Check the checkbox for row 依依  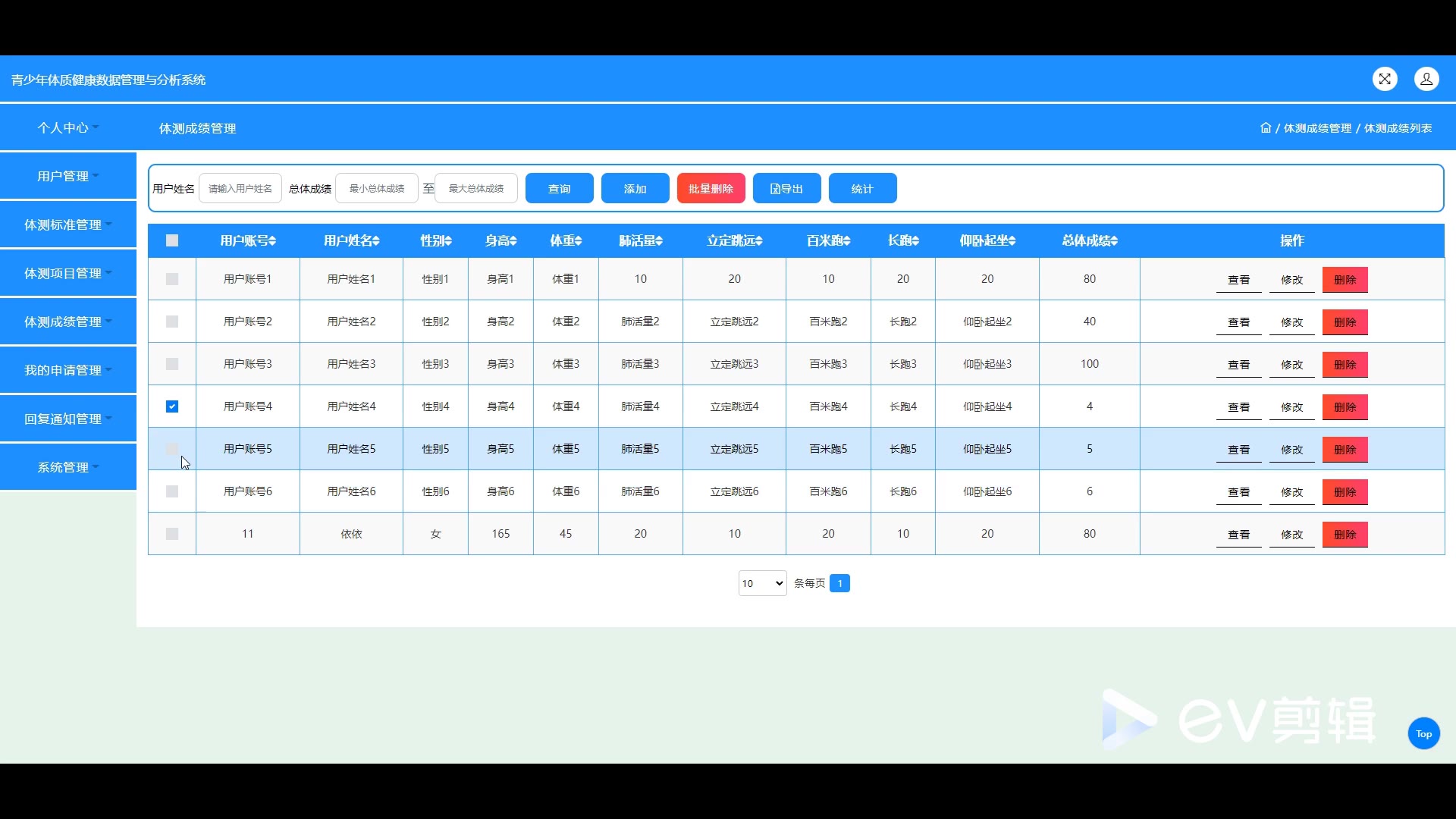[172, 534]
